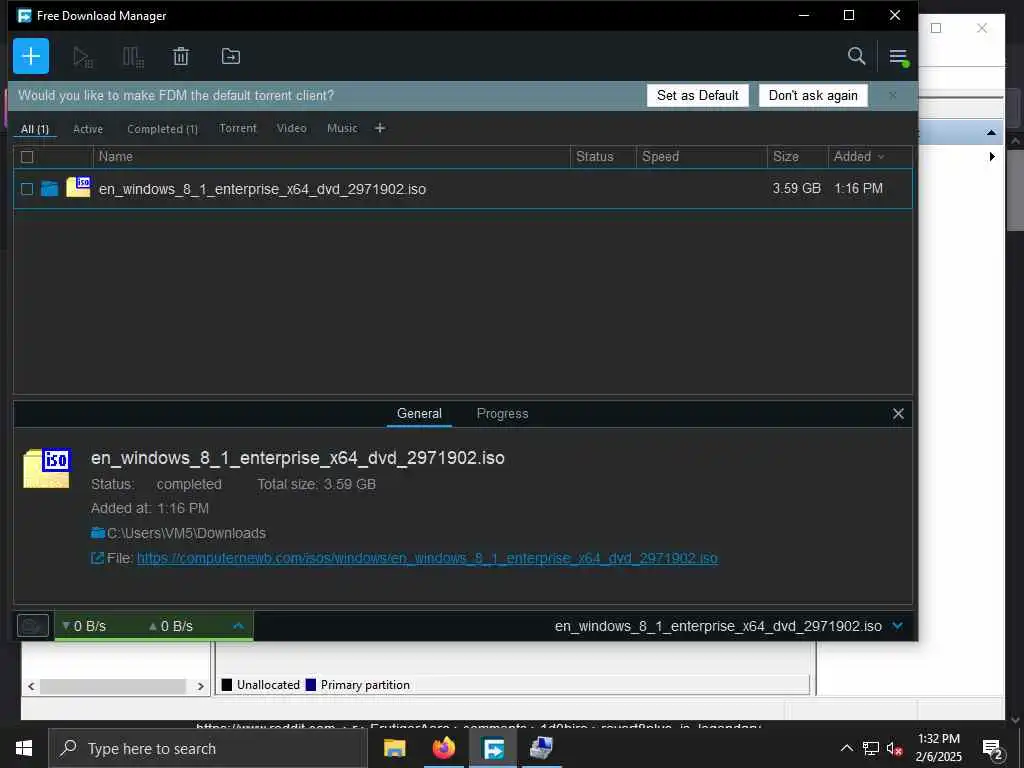Open the computernewb.com ISO file link

click(x=427, y=558)
